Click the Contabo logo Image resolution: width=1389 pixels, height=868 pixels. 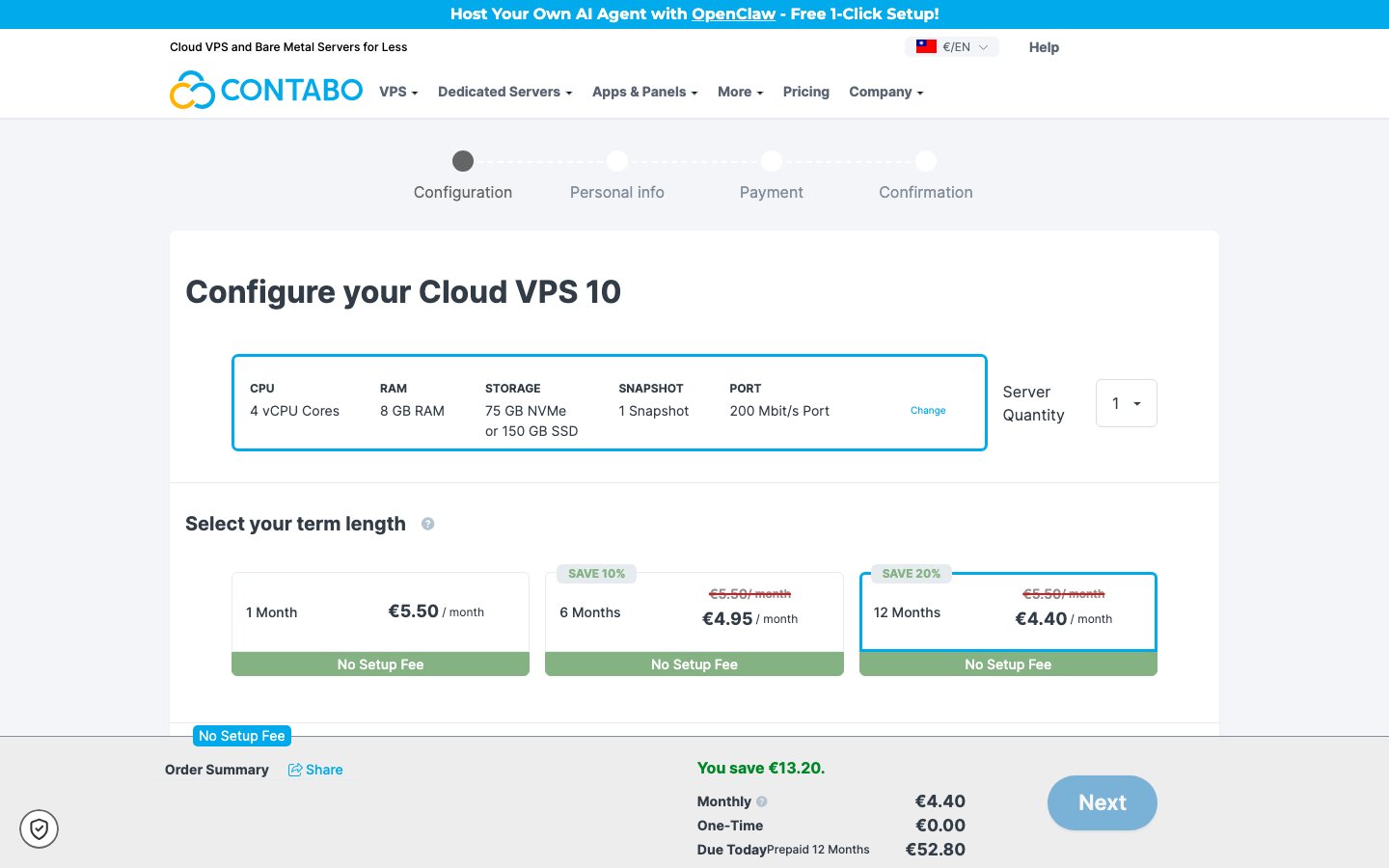tap(266, 90)
